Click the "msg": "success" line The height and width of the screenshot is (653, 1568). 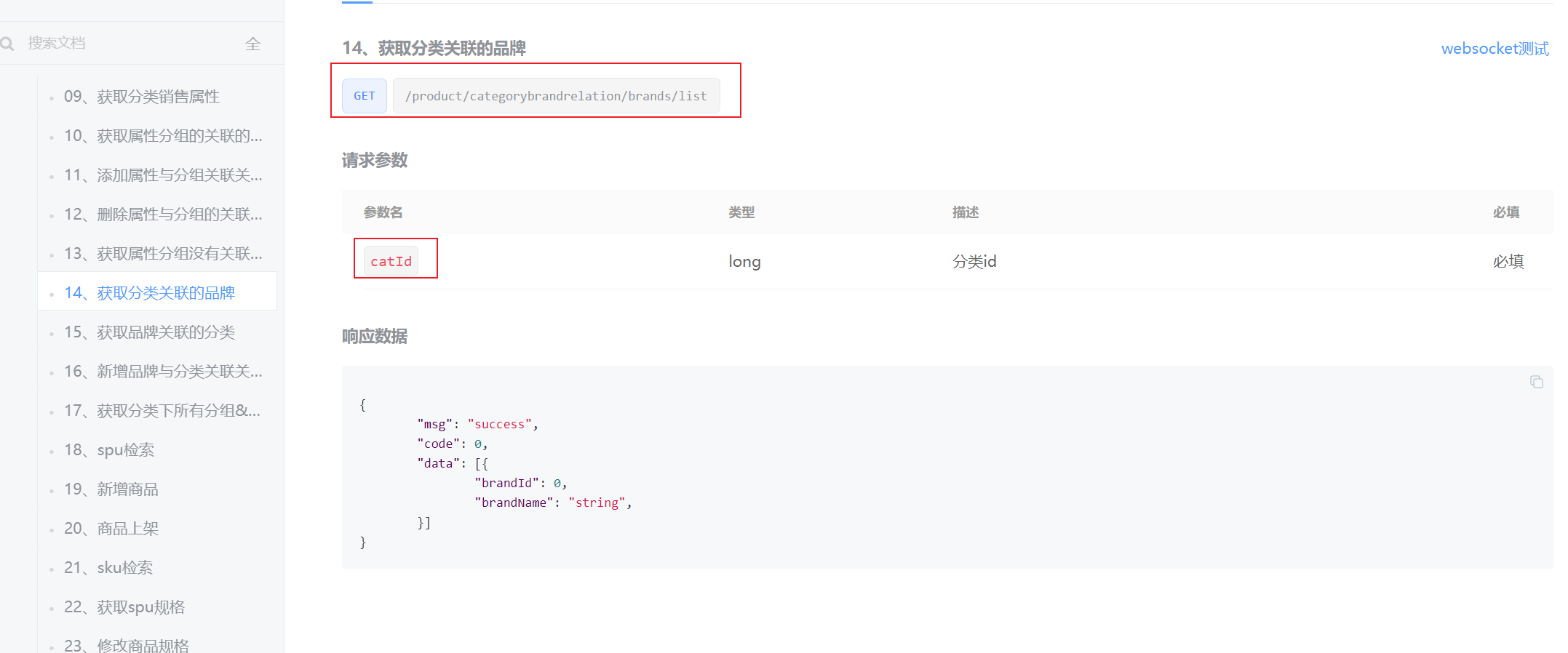[x=477, y=424]
